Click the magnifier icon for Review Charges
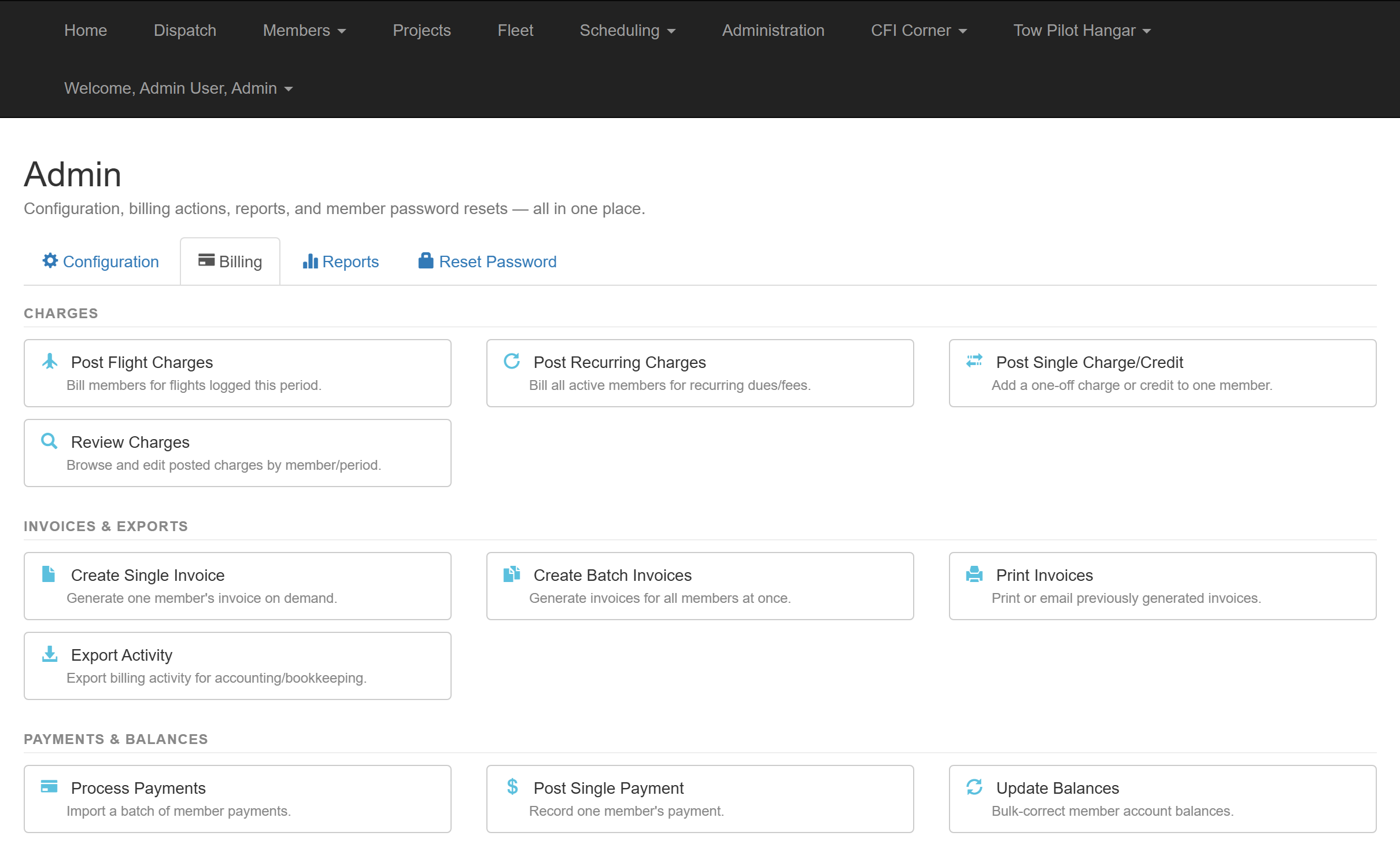This screenshot has height=847, width=1400. (x=49, y=441)
